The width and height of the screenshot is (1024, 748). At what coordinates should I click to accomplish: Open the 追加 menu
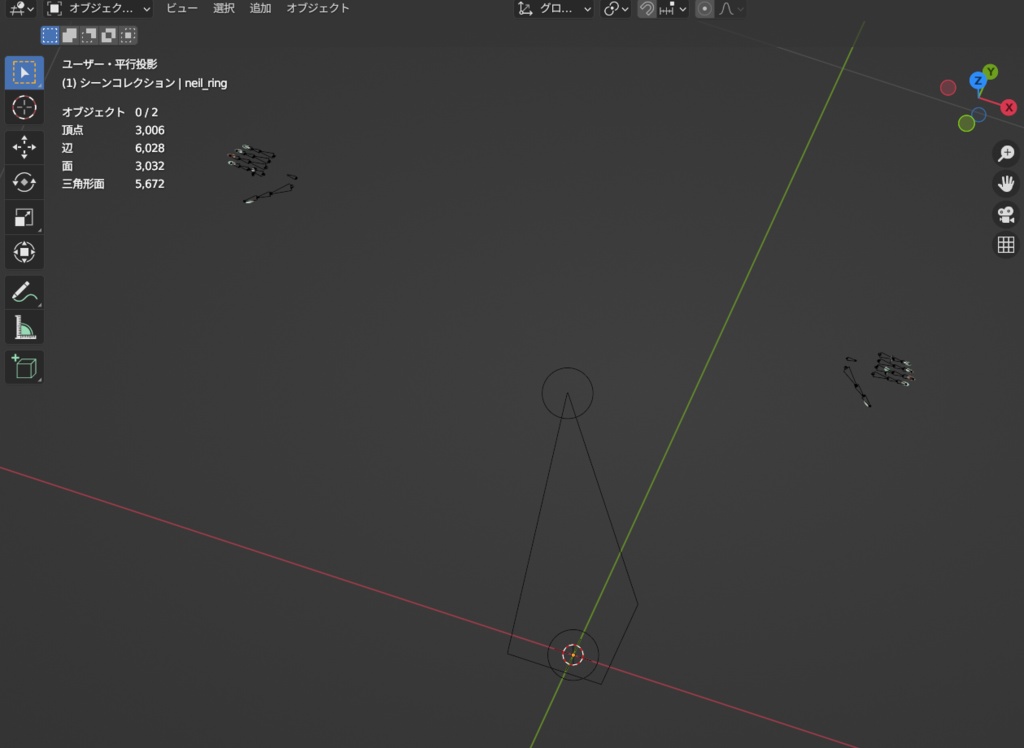tap(260, 8)
